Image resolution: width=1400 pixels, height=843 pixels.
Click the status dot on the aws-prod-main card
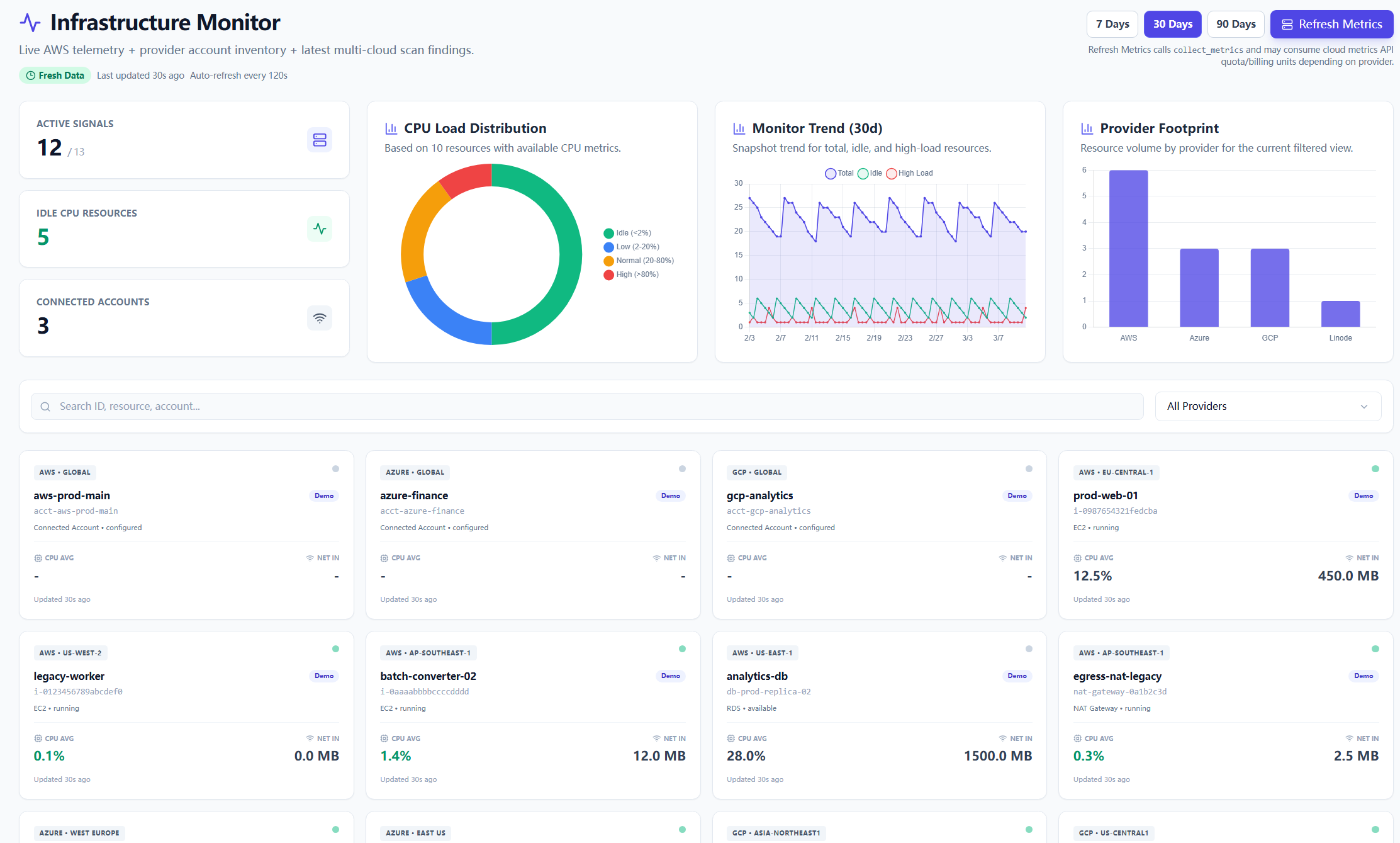(336, 469)
